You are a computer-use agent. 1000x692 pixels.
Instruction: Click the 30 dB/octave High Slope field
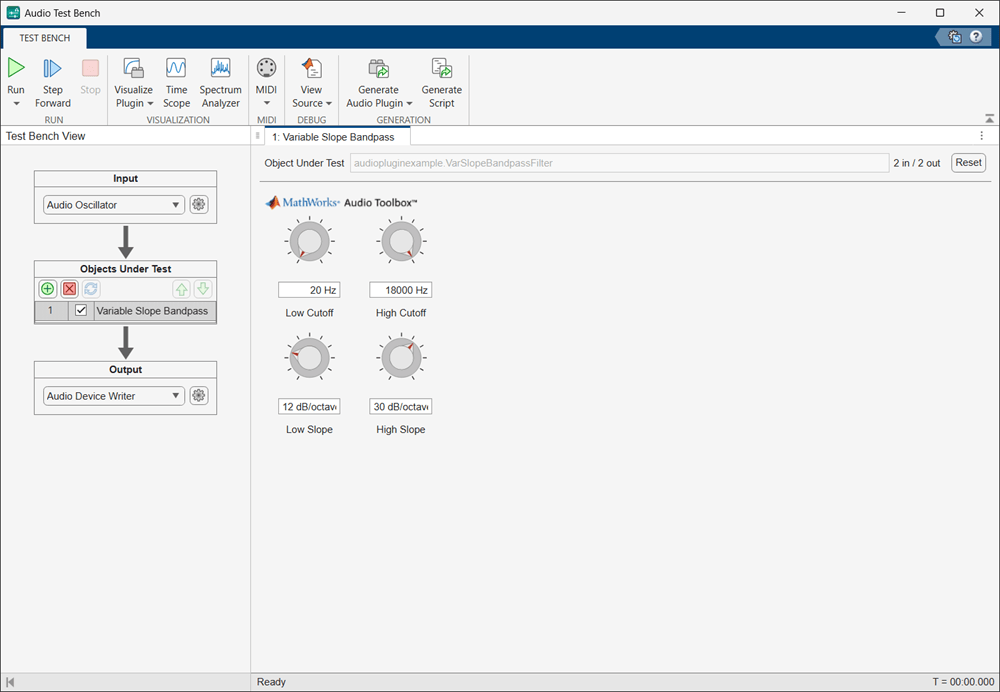[x=401, y=406]
